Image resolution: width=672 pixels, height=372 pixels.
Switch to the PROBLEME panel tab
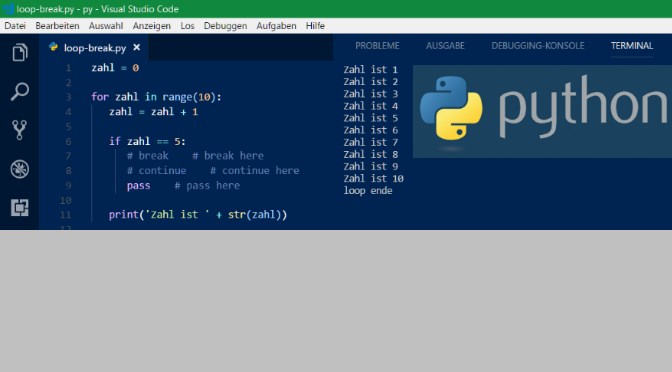click(377, 45)
